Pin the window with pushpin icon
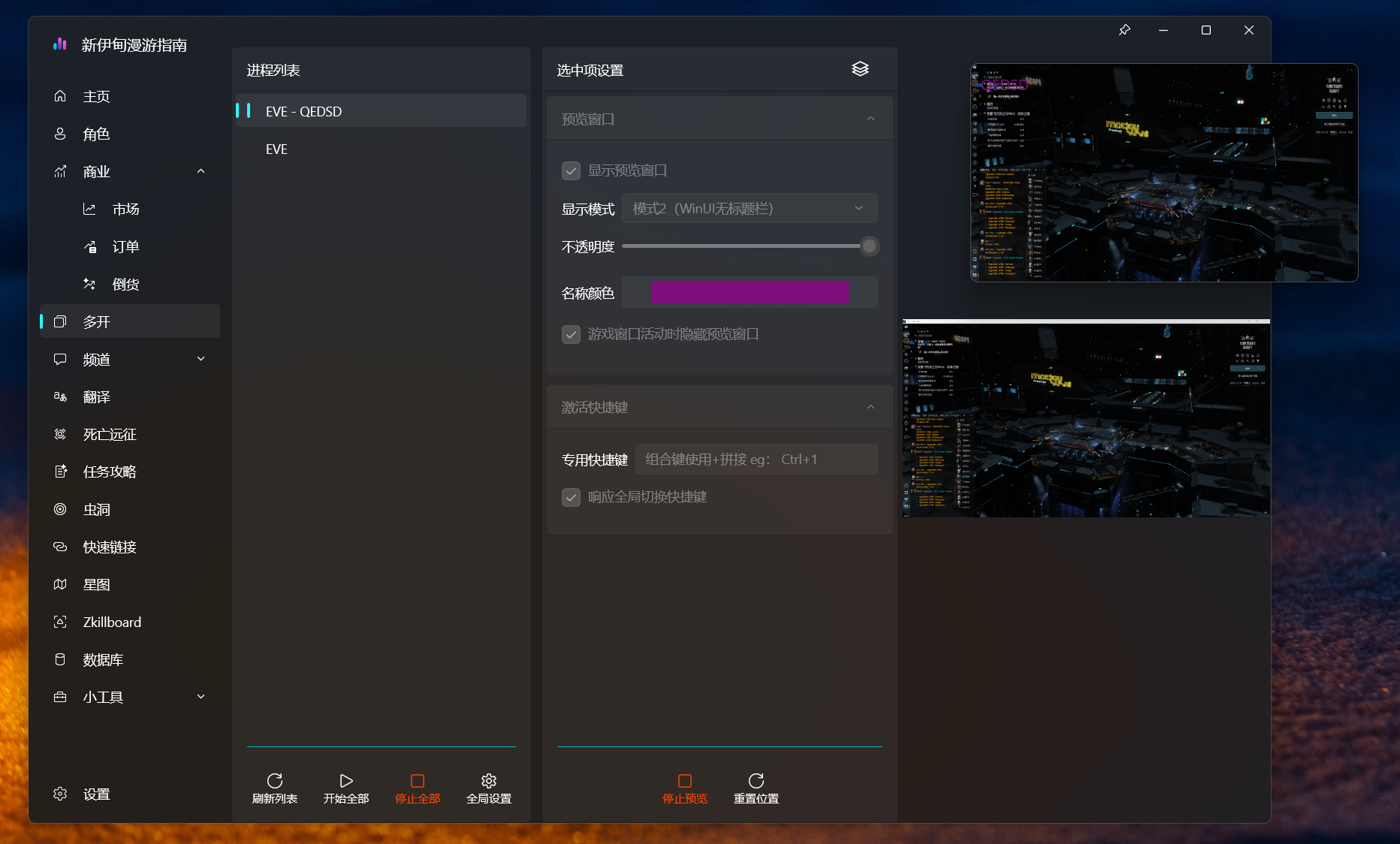 [1124, 30]
